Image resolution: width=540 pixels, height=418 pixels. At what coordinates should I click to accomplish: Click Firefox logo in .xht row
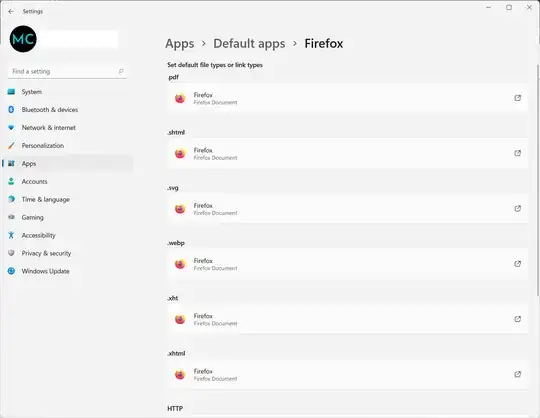tap(180, 320)
